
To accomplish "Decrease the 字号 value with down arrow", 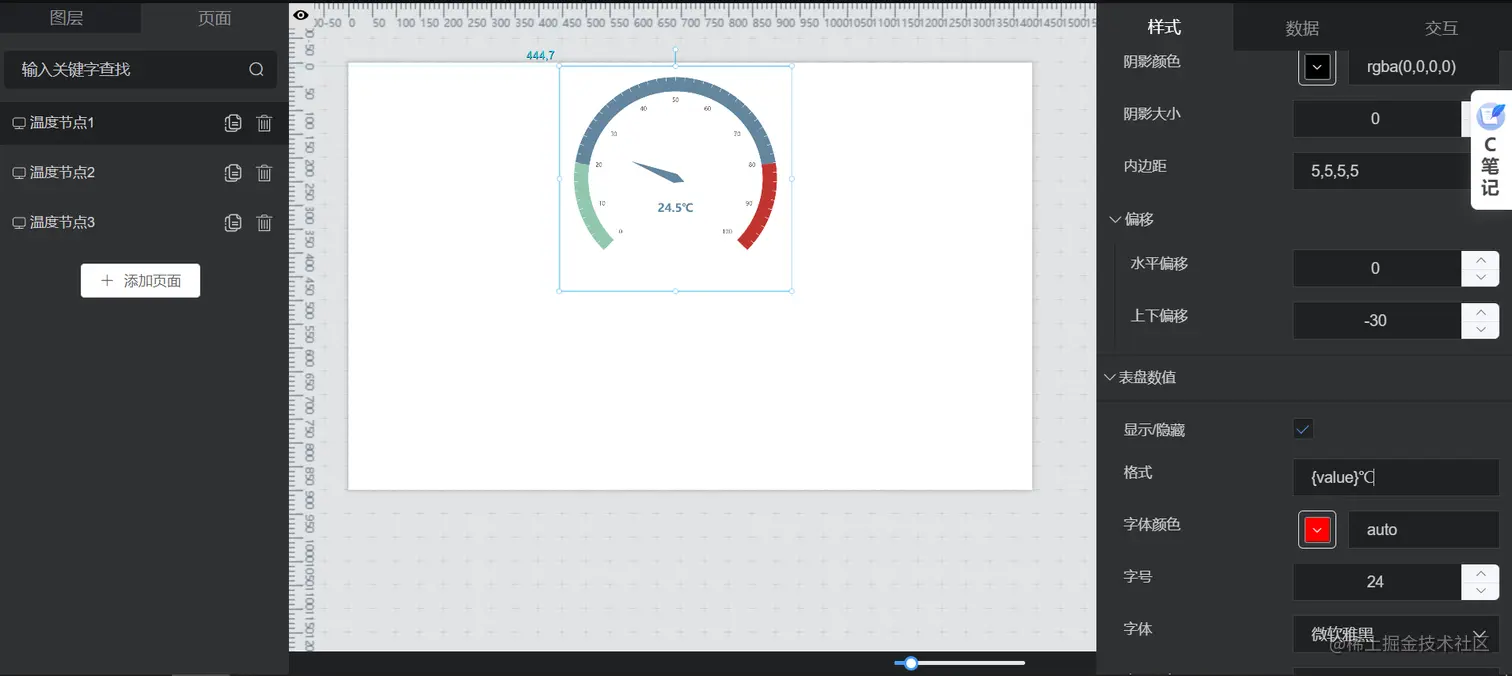I will [x=1480, y=590].
